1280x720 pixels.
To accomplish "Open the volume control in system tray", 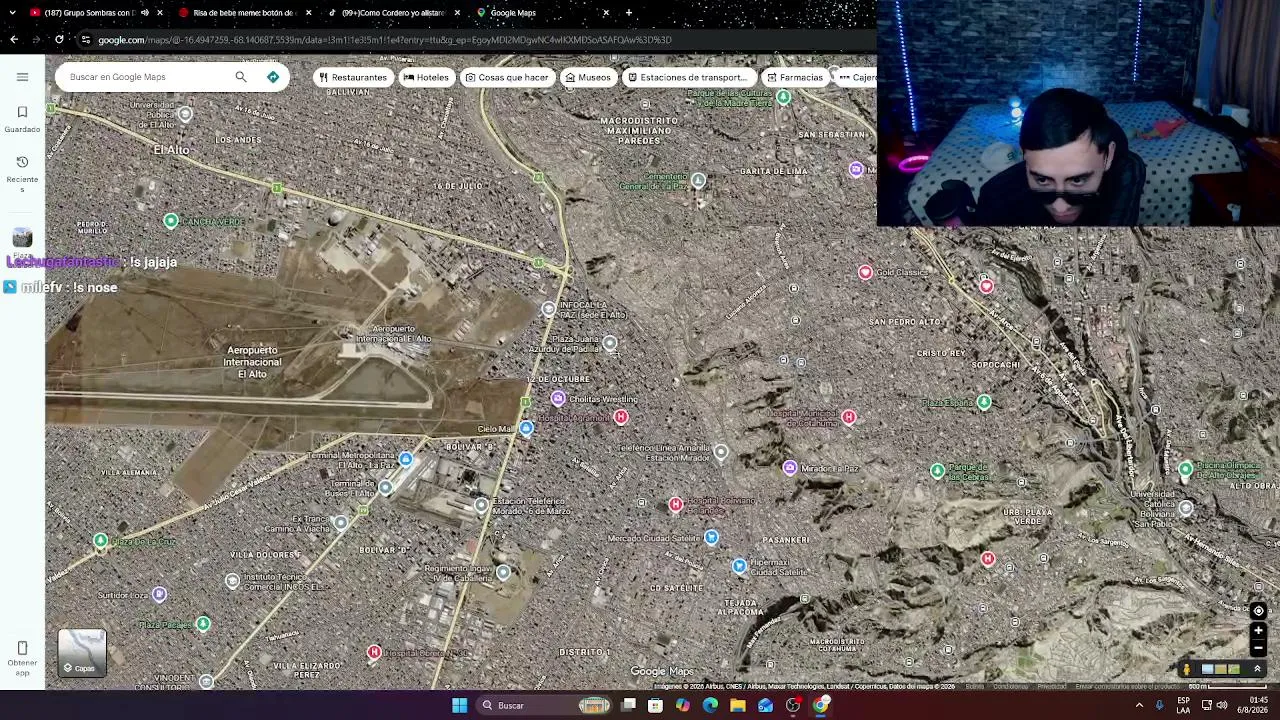I will (x=1222, y=705).
